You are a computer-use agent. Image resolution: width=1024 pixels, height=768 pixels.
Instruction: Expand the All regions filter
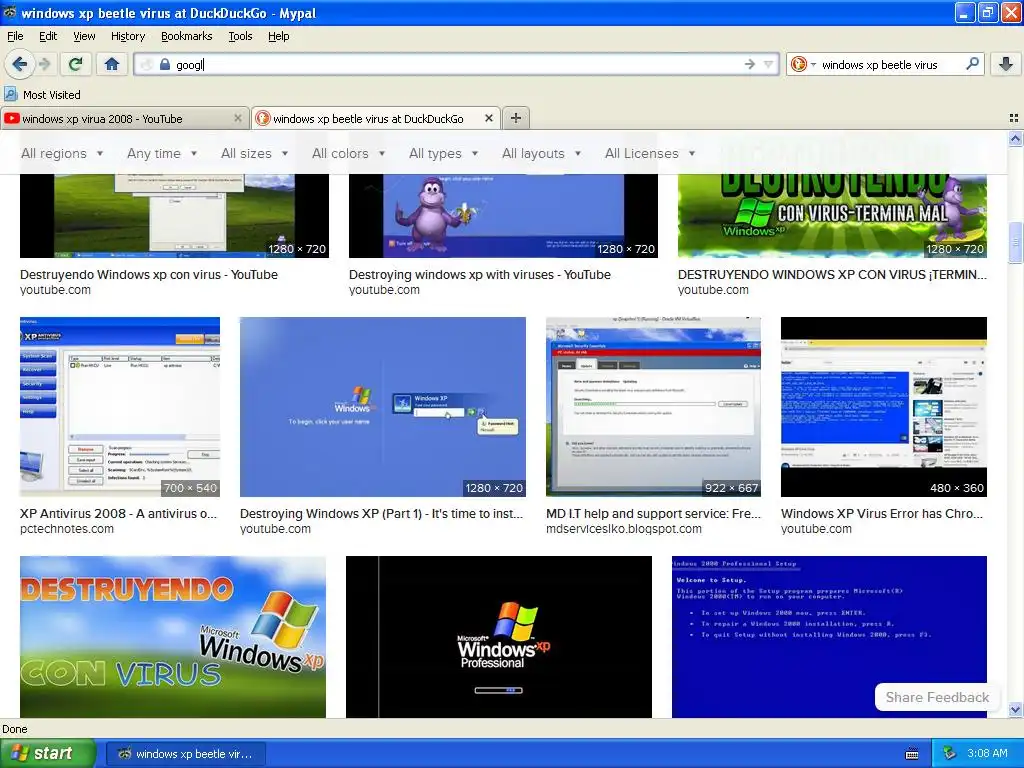pyautogui.click(x=62, y=153)
